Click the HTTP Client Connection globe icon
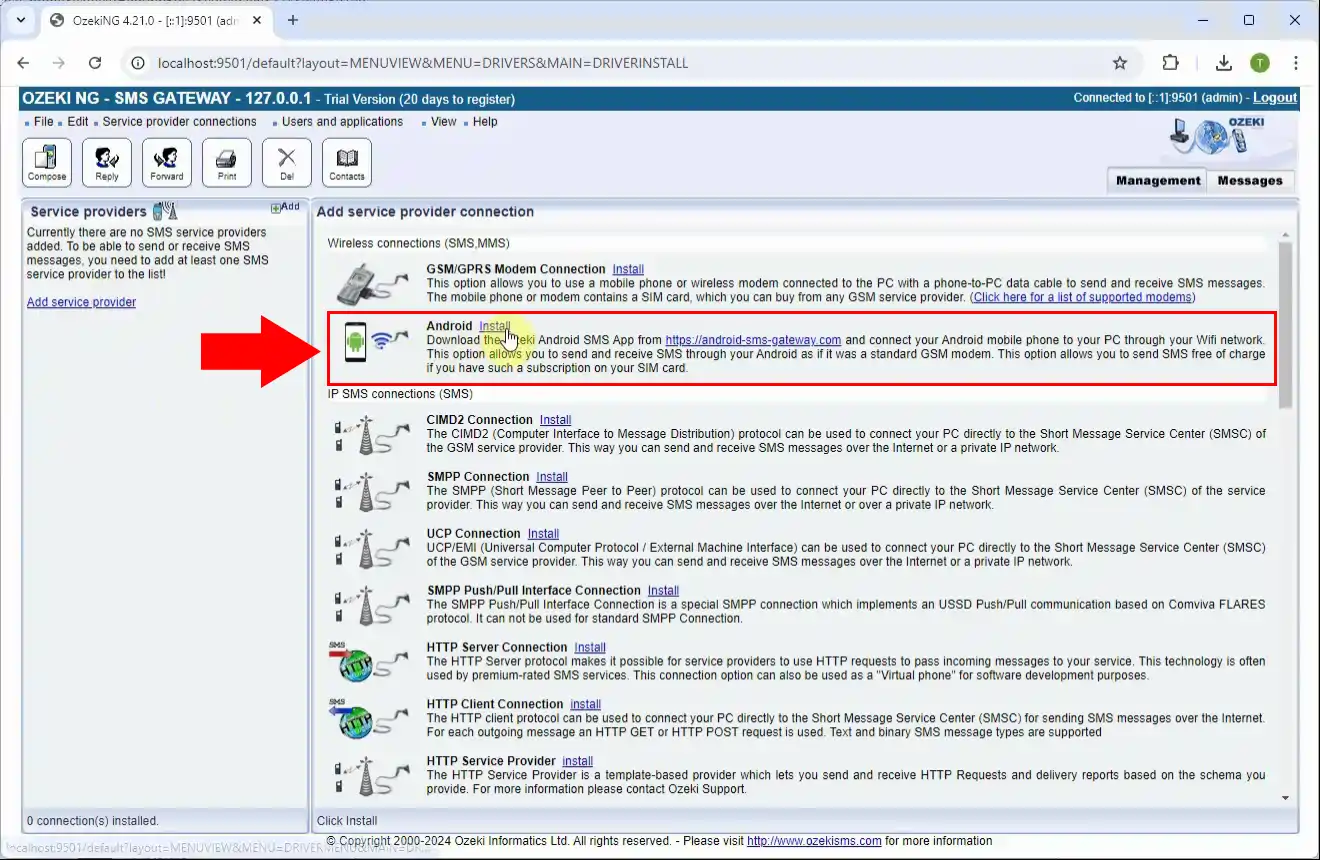The width and height of the screenshot is (1320, 860). point(369,719)
